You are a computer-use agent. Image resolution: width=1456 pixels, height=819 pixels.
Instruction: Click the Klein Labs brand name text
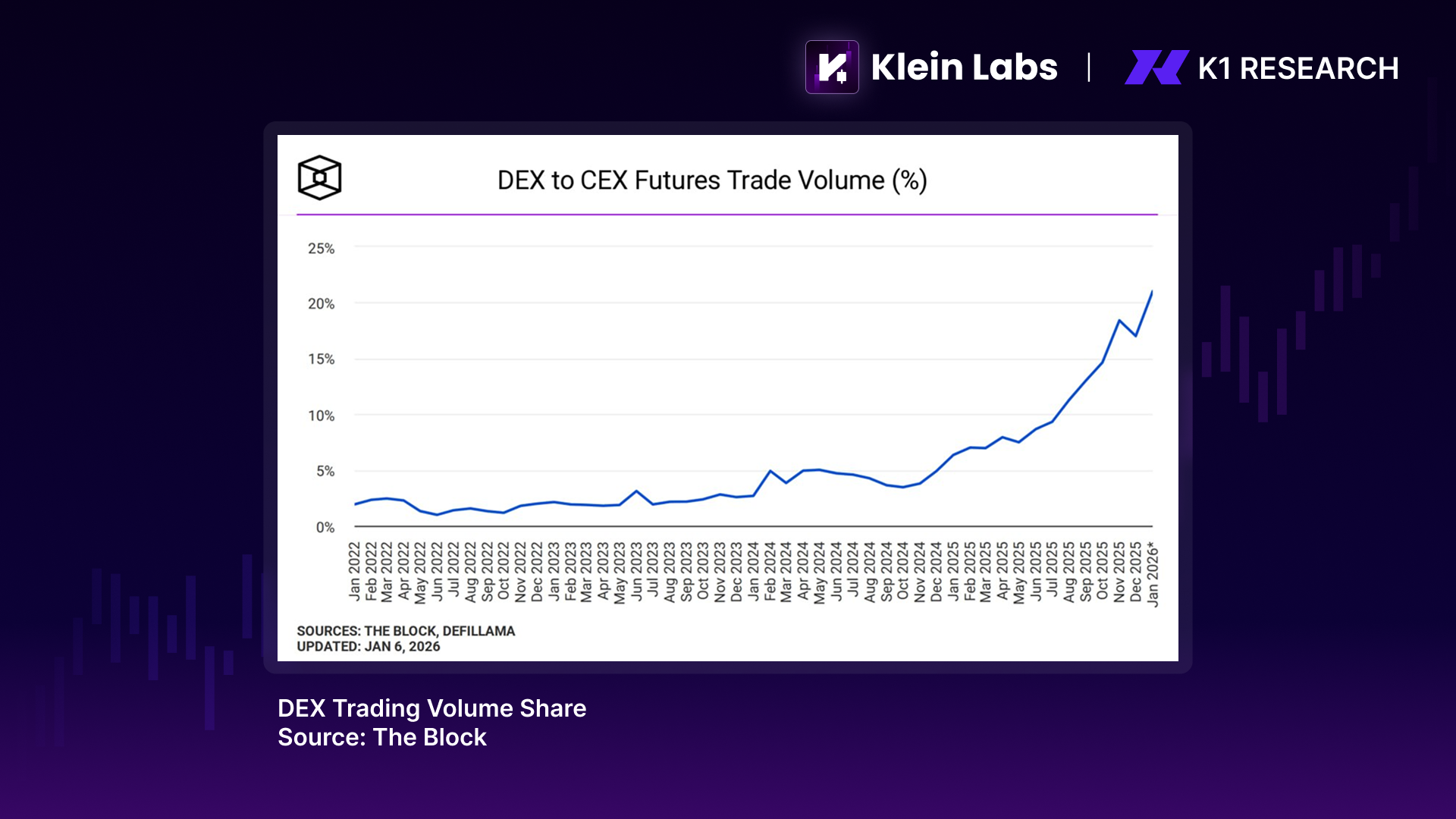[964, 67]
